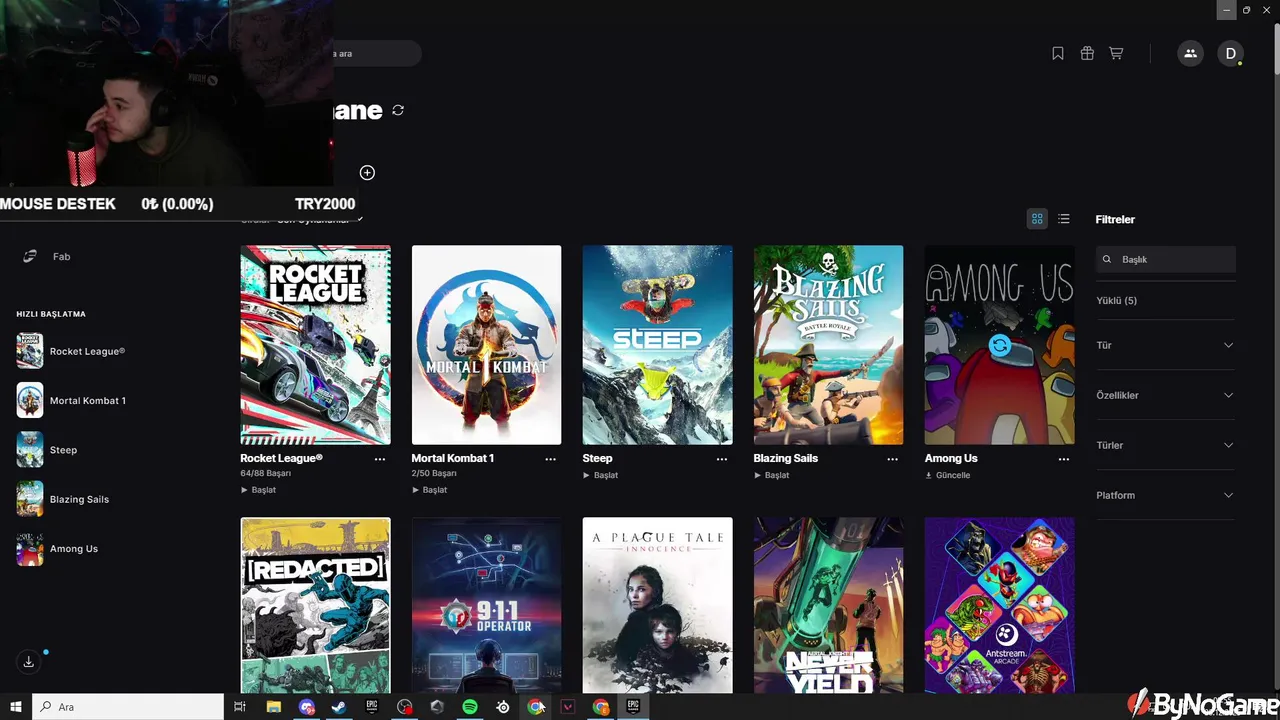Image resolution: width=1280 pixels, height=720 pixels.
Task: Launch Mortal Kombat 1 via Başlat
Action: click(429, 490)
